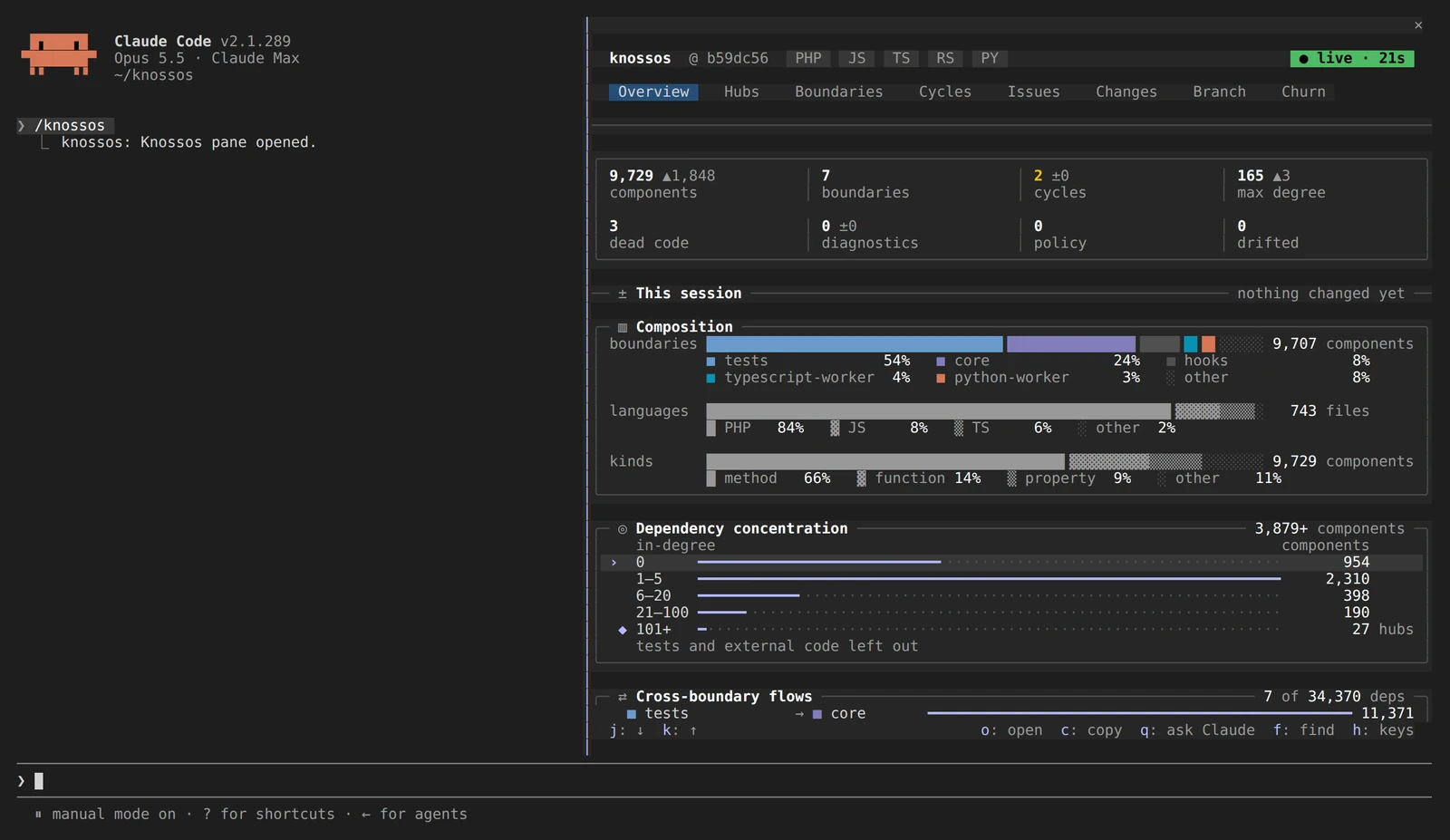This screenshot has width=1450, height=840.
Task: Click the JS language tag
Action: (x=857, y=58)
